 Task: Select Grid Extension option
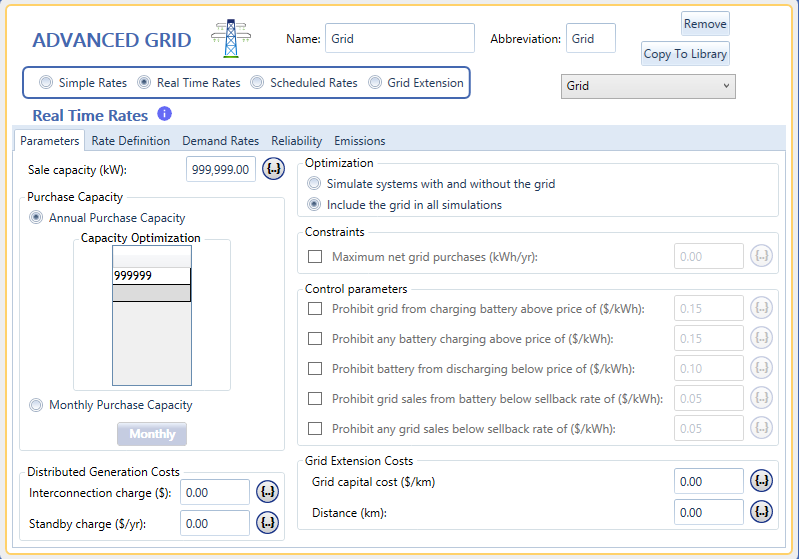click(x=416, y=83)
